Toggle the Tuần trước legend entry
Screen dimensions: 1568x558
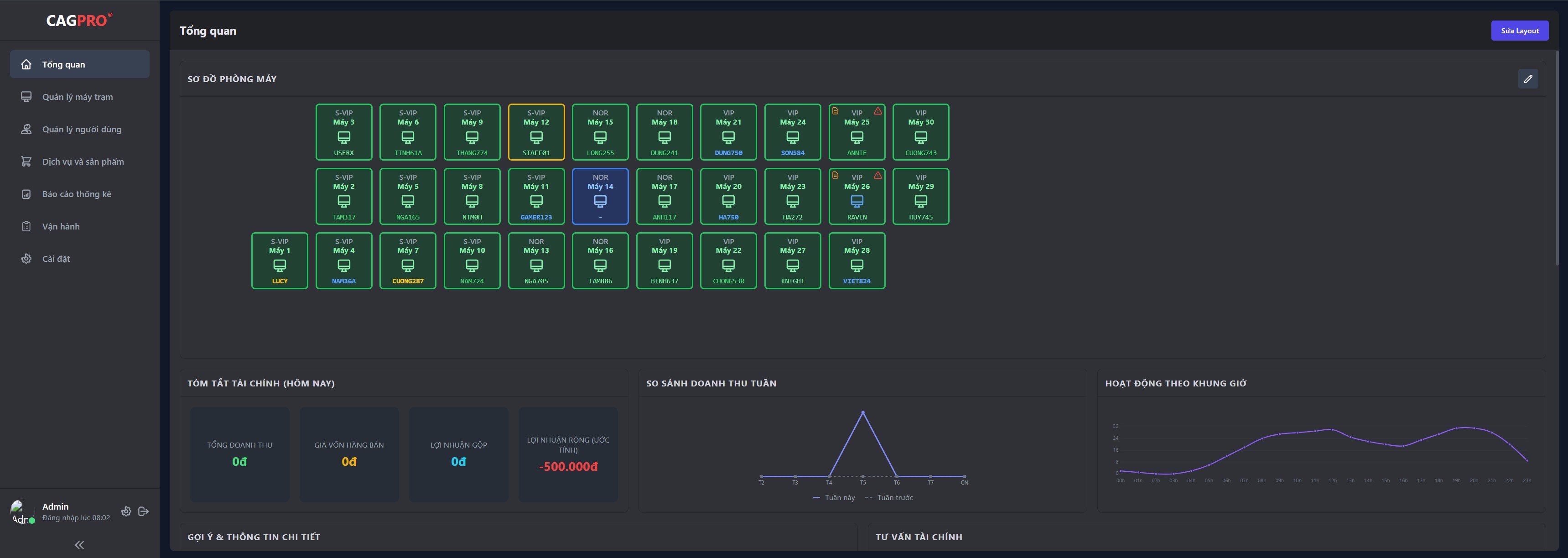coord(889,498)
